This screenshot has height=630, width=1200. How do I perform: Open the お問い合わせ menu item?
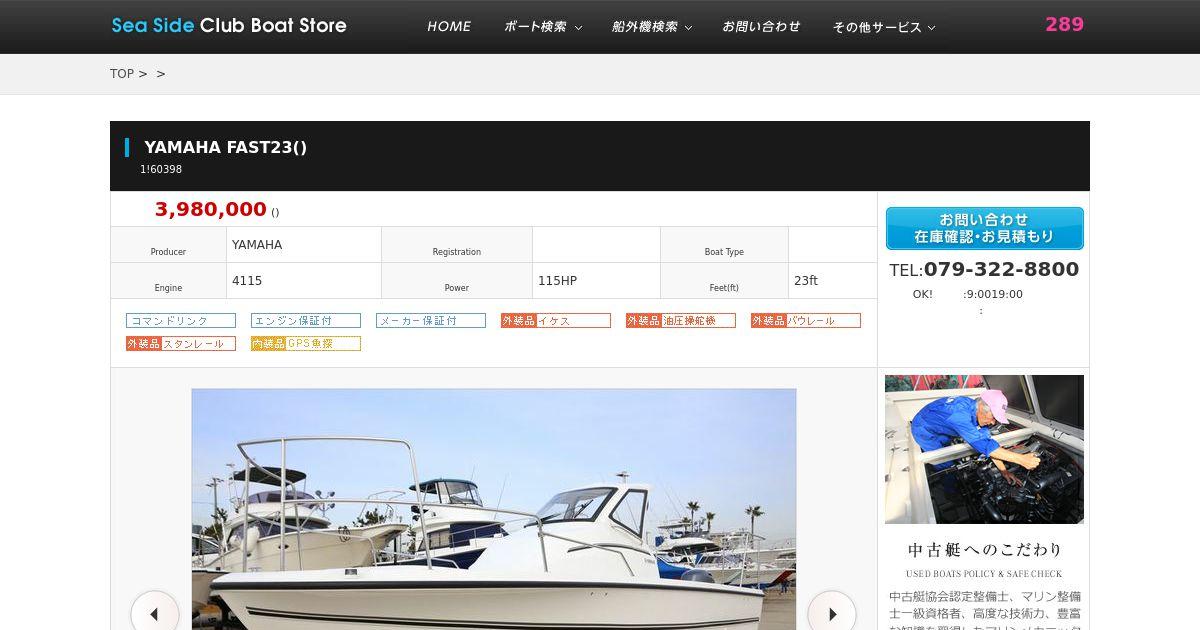(x=761, y=27)
